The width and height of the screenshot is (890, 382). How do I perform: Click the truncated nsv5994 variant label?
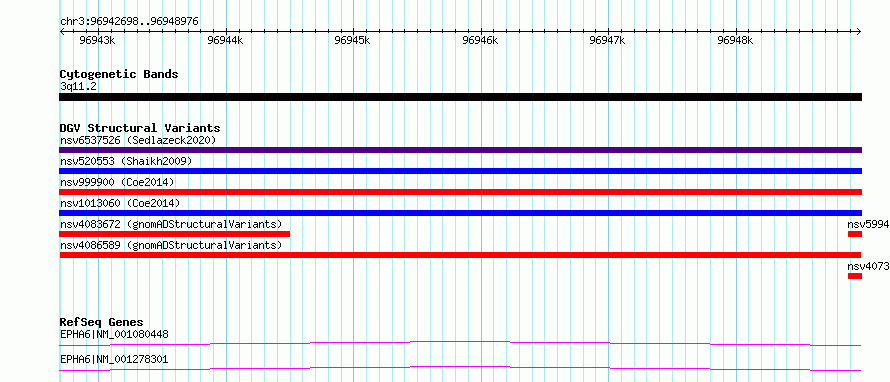click(x=868, y=224)
